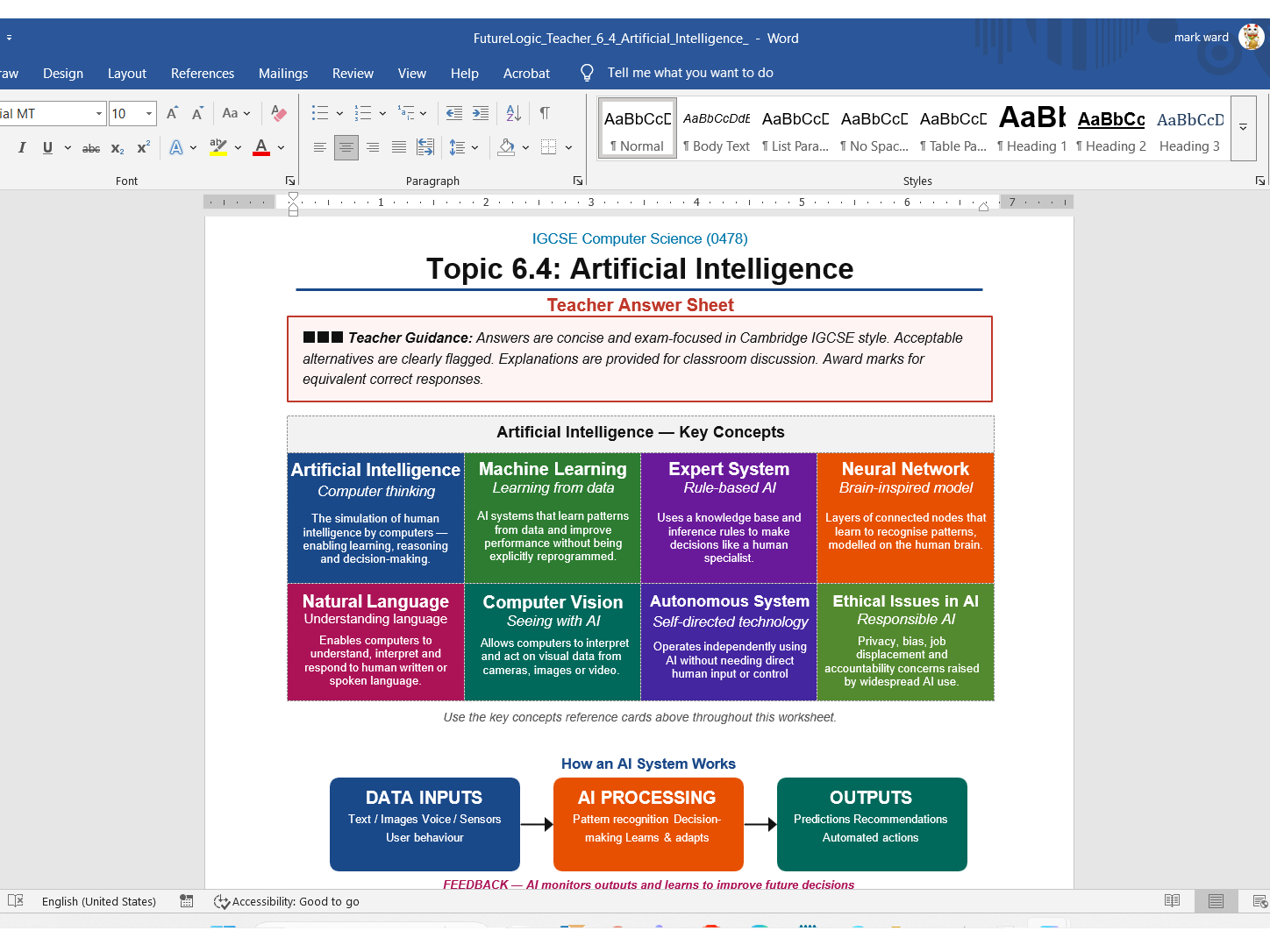Apply red font color
Viewport: 1270px width, 952px height.
pos(261,148)
